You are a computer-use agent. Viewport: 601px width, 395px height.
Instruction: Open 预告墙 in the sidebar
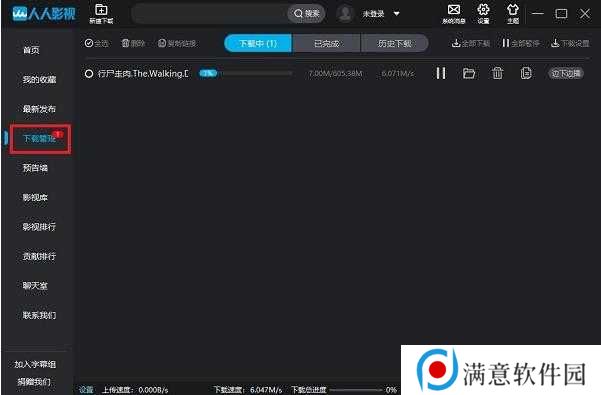(35, 168)
